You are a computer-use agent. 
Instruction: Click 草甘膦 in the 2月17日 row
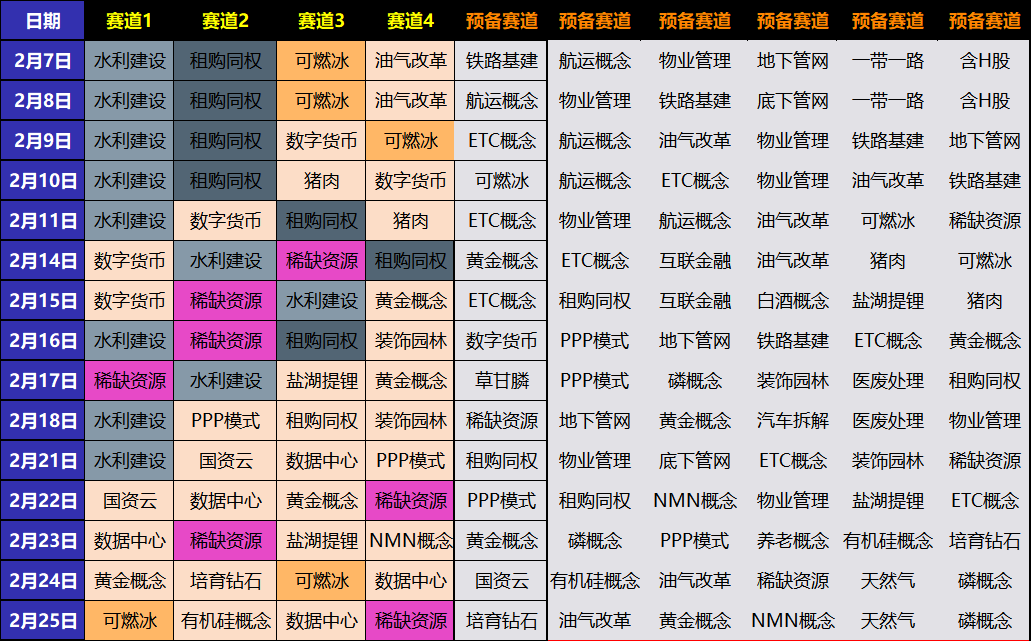501,381
